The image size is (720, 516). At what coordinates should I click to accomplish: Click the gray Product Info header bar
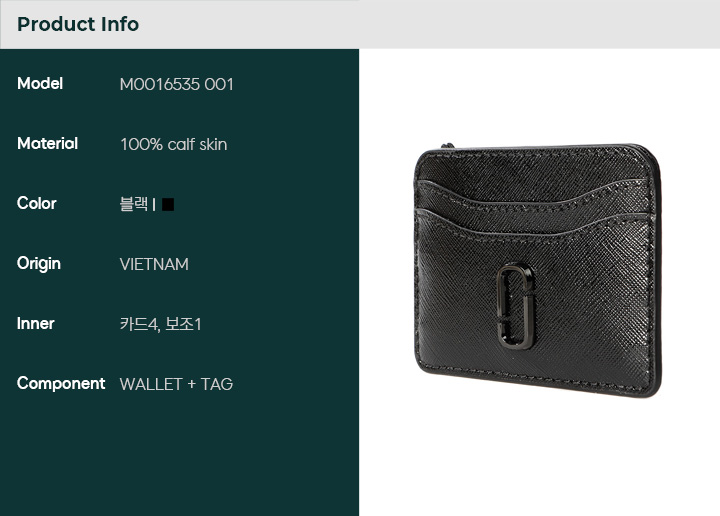360,24
